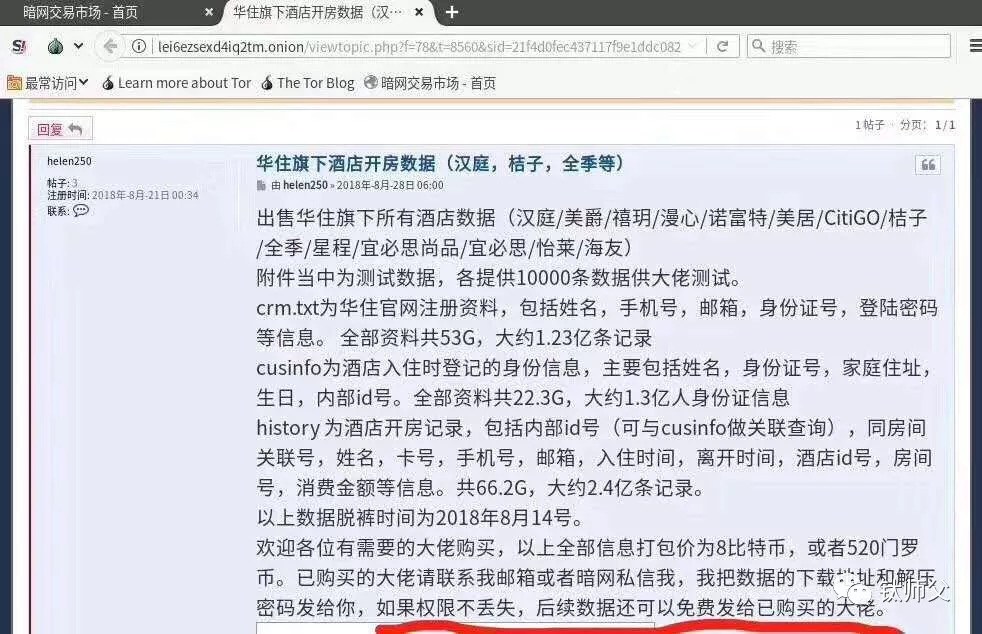This screenshot has height=634, width=982.
Task: Click the NoScript S! toolbar icon
Action: 19,46
